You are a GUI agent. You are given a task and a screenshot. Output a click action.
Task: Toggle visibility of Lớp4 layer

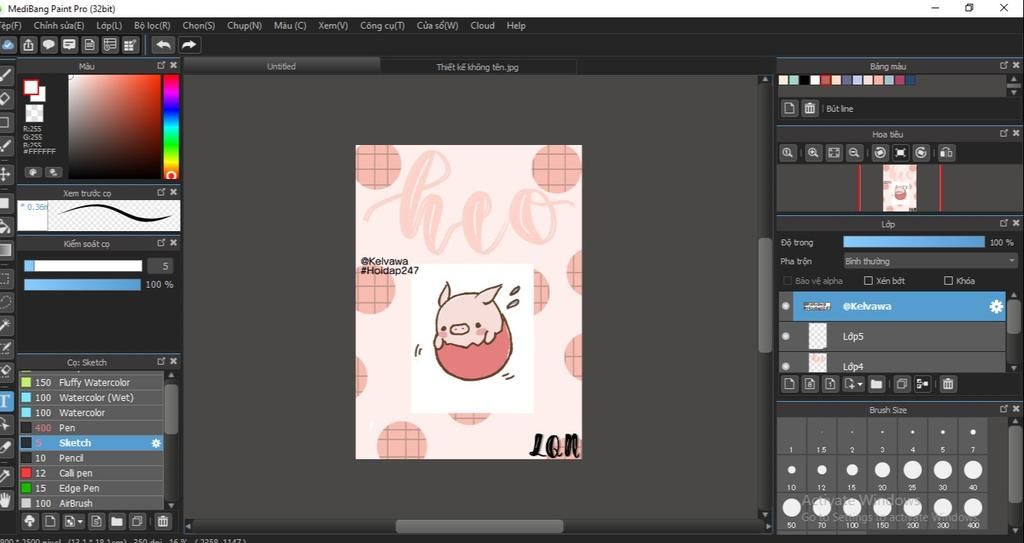point(786,366)
